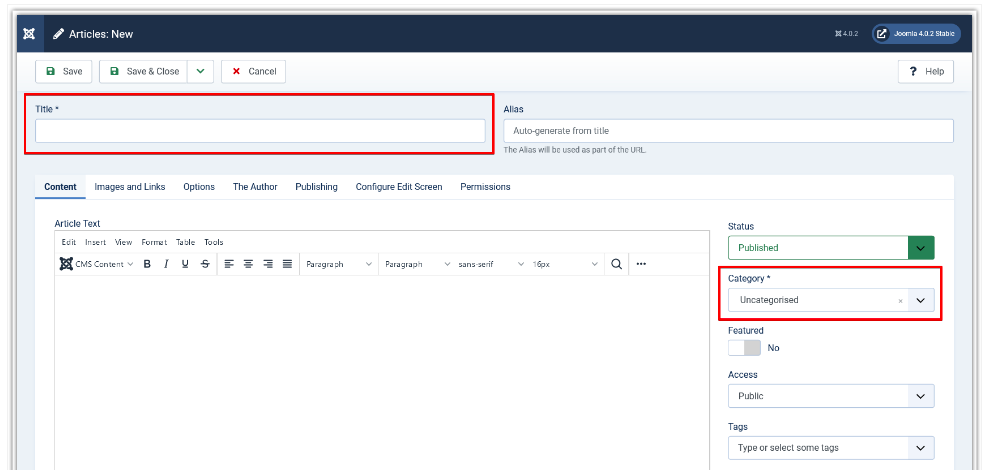Align text left
984x470 pixels.
(x=229, y=264)
